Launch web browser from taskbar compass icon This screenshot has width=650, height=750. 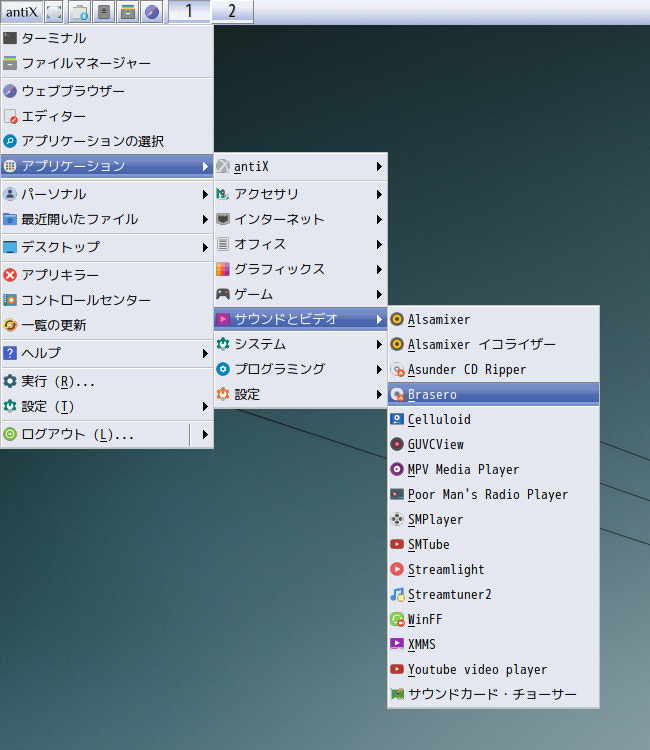[152, 12]
